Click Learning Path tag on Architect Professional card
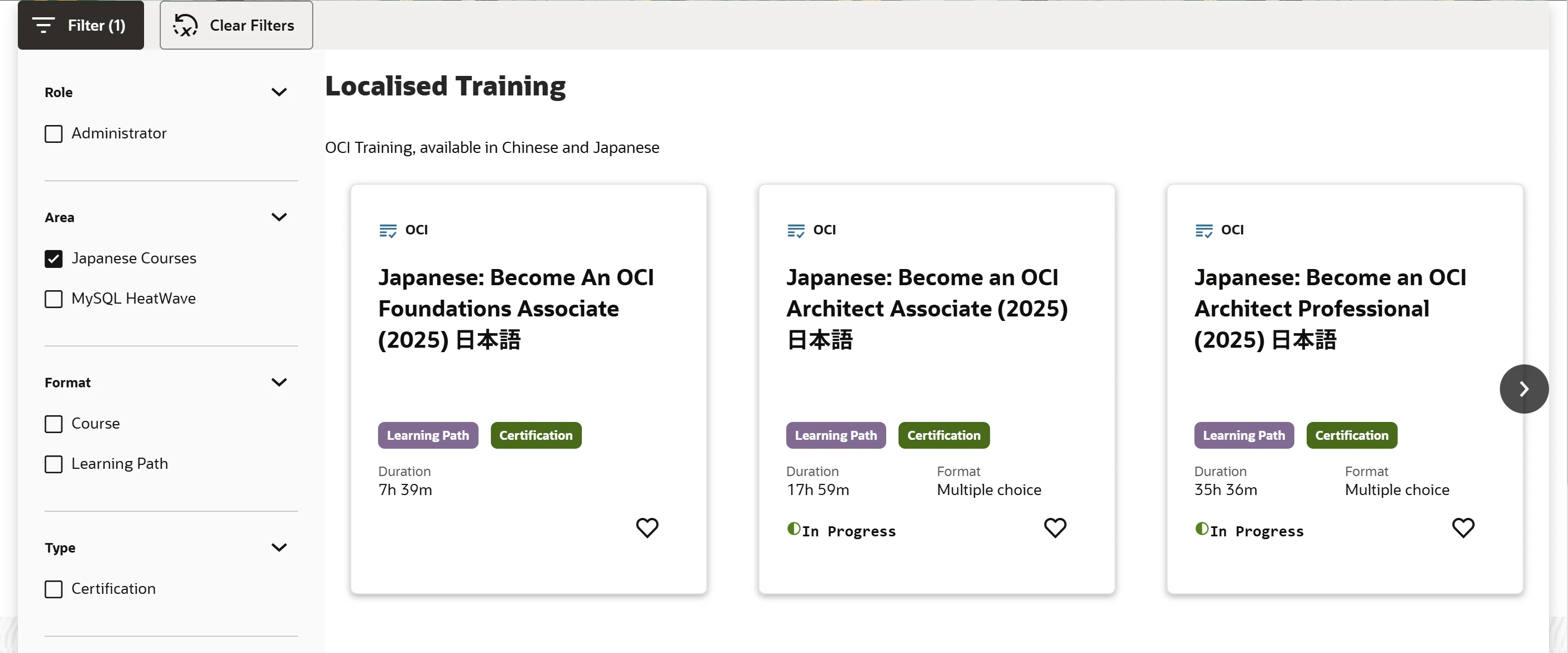Image resolution: width=1568 pixels, height=653 pixels. coord(1244,435)
